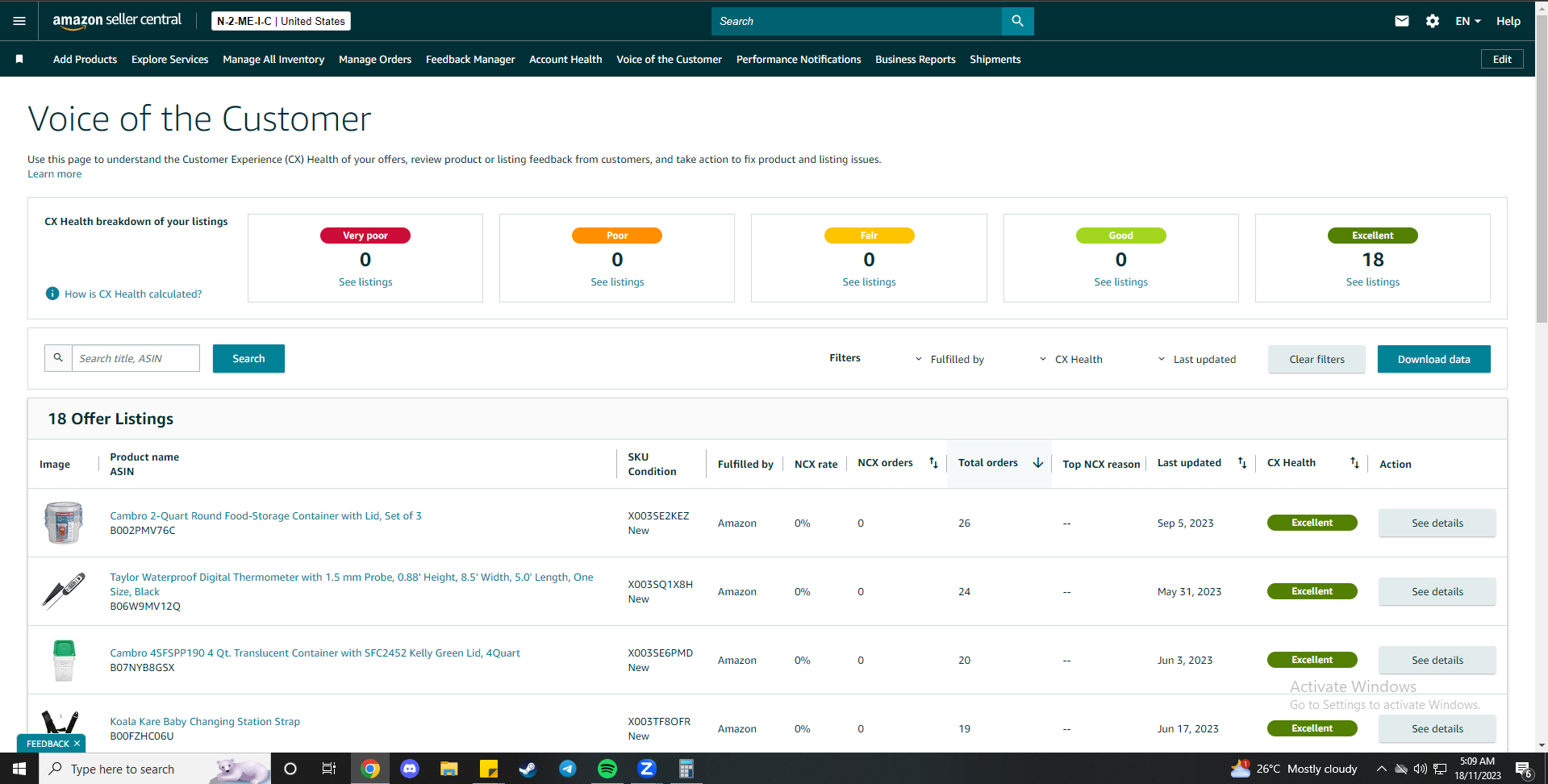Focus the Windows taskbar search box
Image resolution: width=1548 pixels, height=784 pixels.
point(154,769)
